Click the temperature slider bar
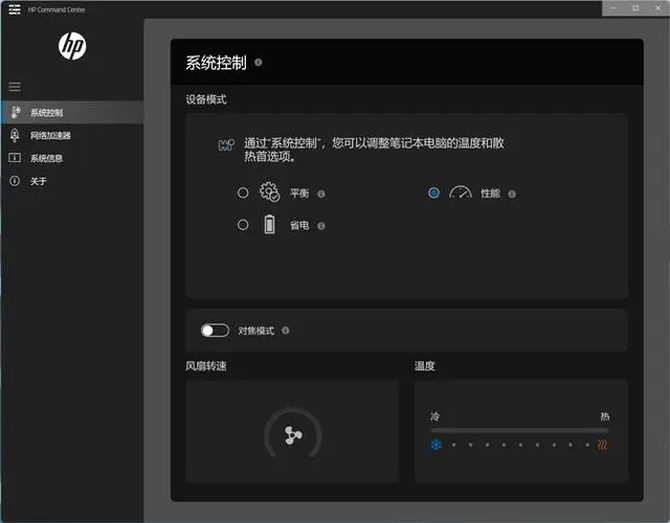Viewport: 670px width, 523px height. click(519, 430)
